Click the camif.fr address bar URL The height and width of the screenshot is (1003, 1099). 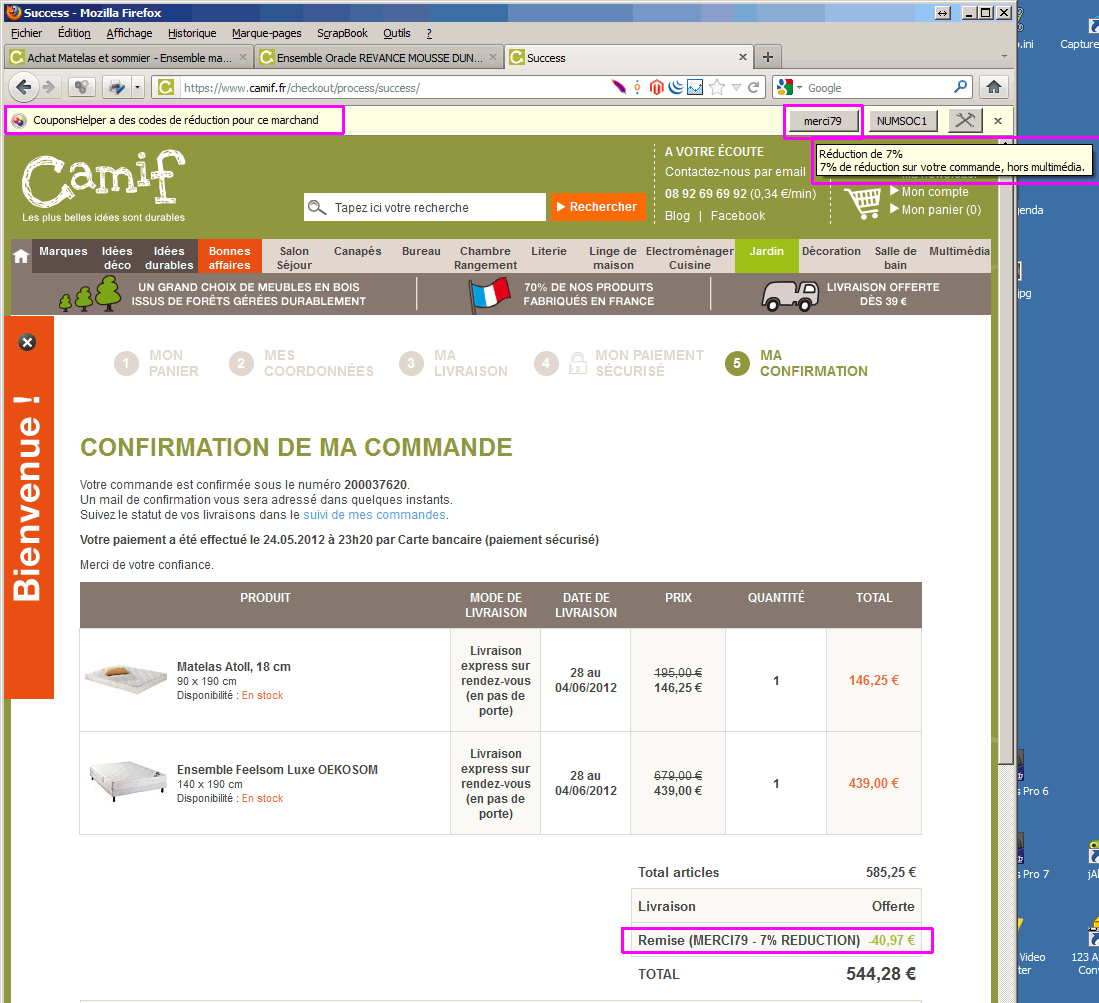[x=392, y=88]
